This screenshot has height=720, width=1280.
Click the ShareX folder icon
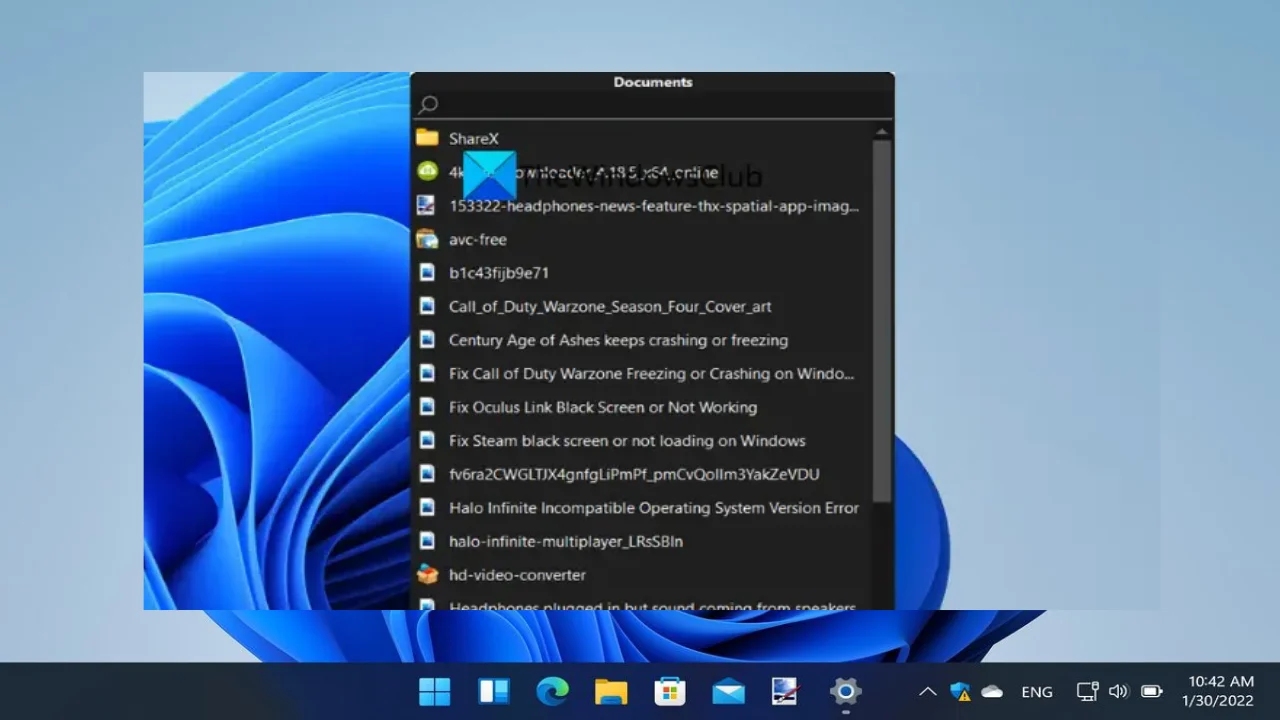tap(427, 138)
